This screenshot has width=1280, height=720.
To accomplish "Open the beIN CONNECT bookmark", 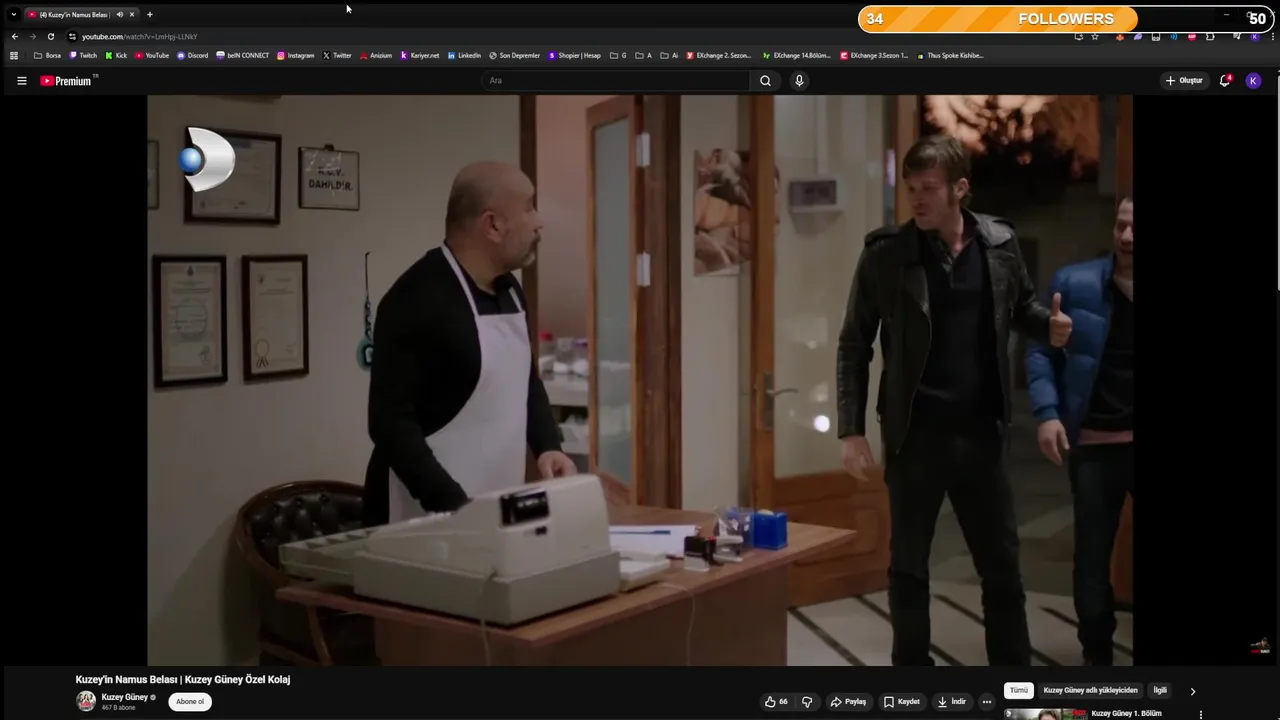I will tap(243, 56).
